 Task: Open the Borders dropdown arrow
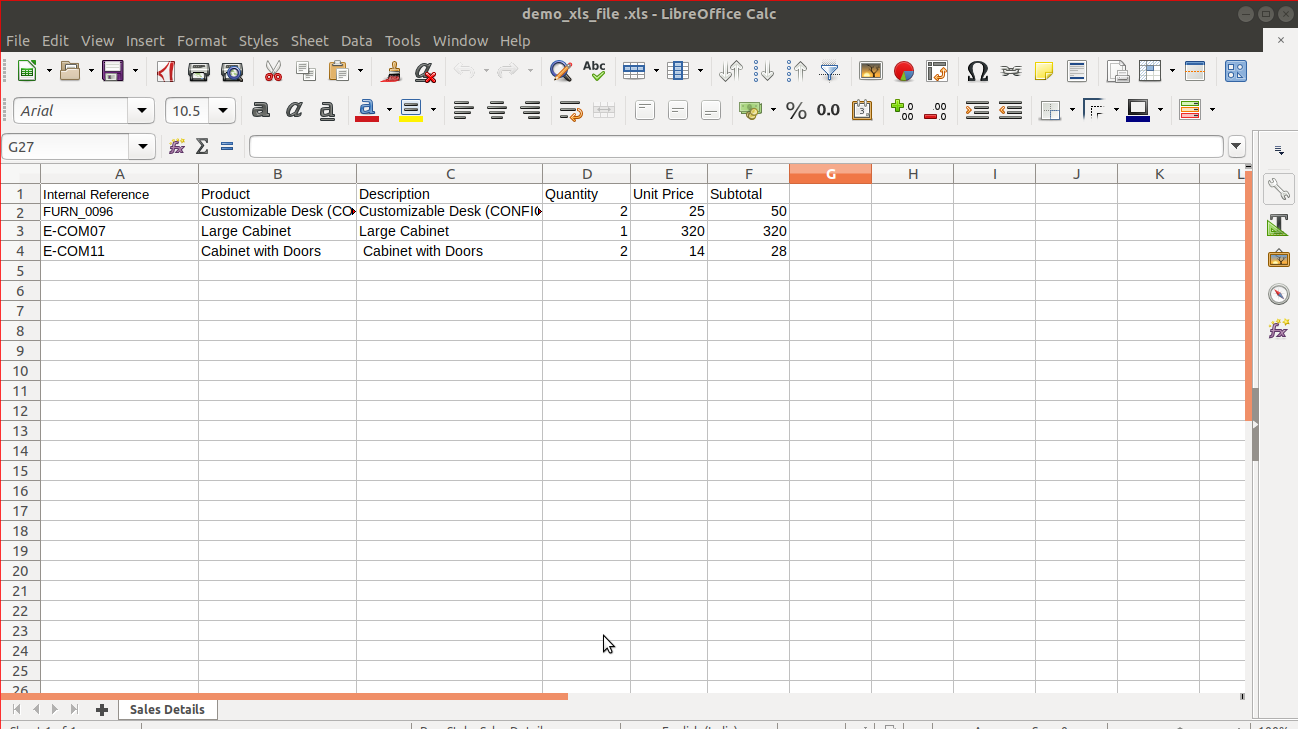click(1072, 110)
